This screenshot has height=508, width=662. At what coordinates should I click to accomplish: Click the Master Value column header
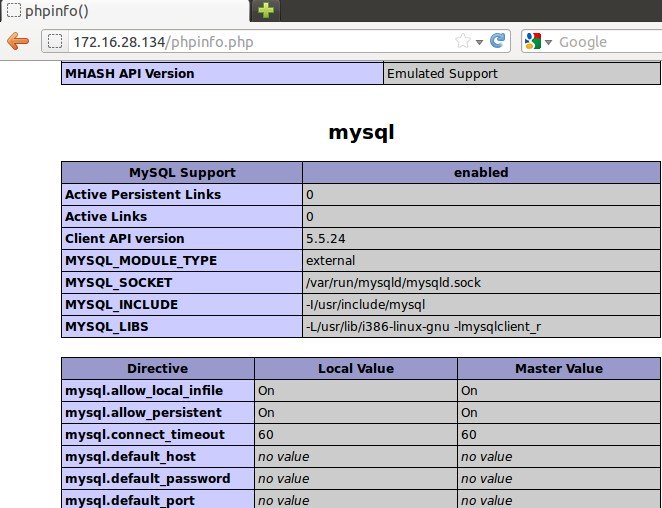[559, 368]
